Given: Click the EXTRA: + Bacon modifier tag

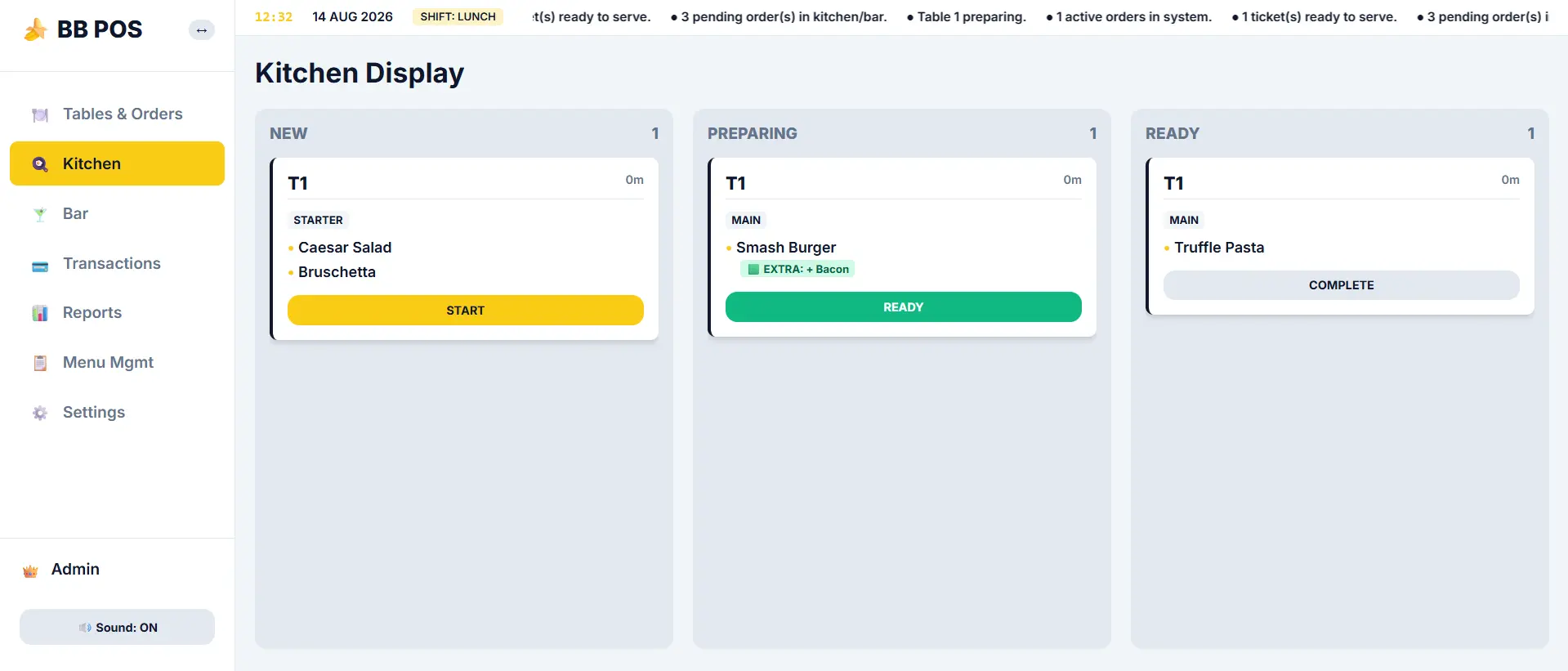Looking at the screenshot, I should 797,269.
